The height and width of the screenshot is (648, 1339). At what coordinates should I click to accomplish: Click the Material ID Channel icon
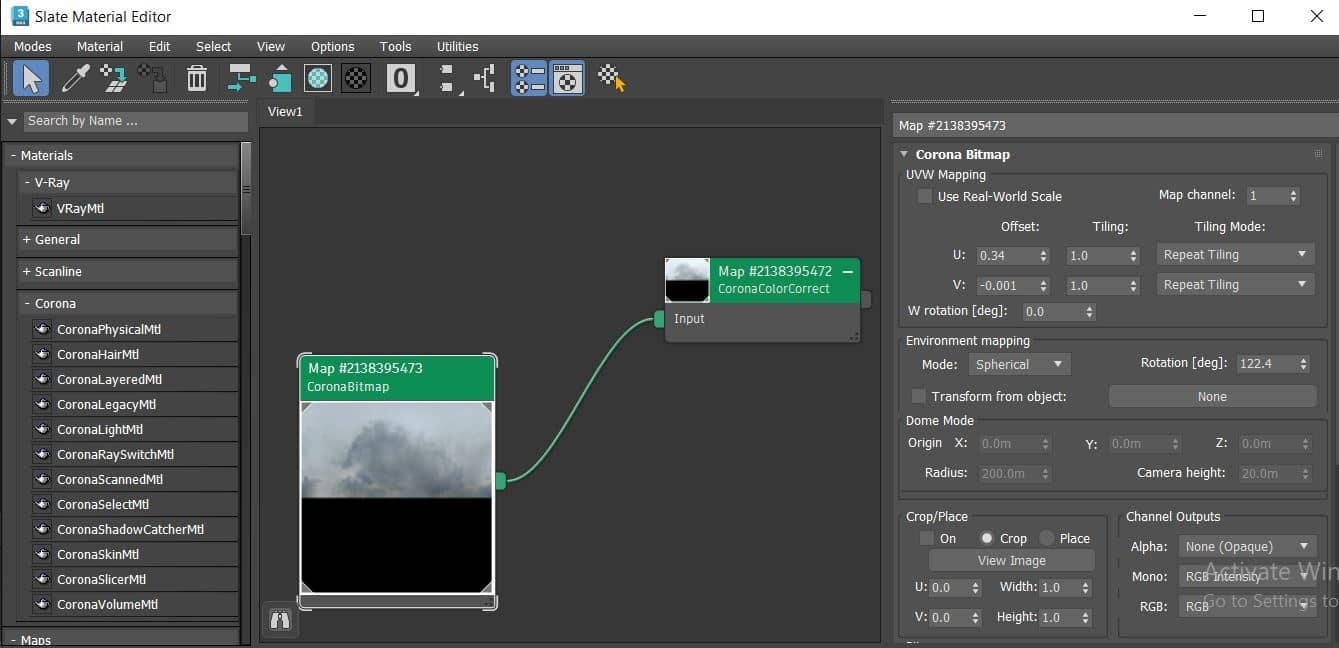coord(401,78)
